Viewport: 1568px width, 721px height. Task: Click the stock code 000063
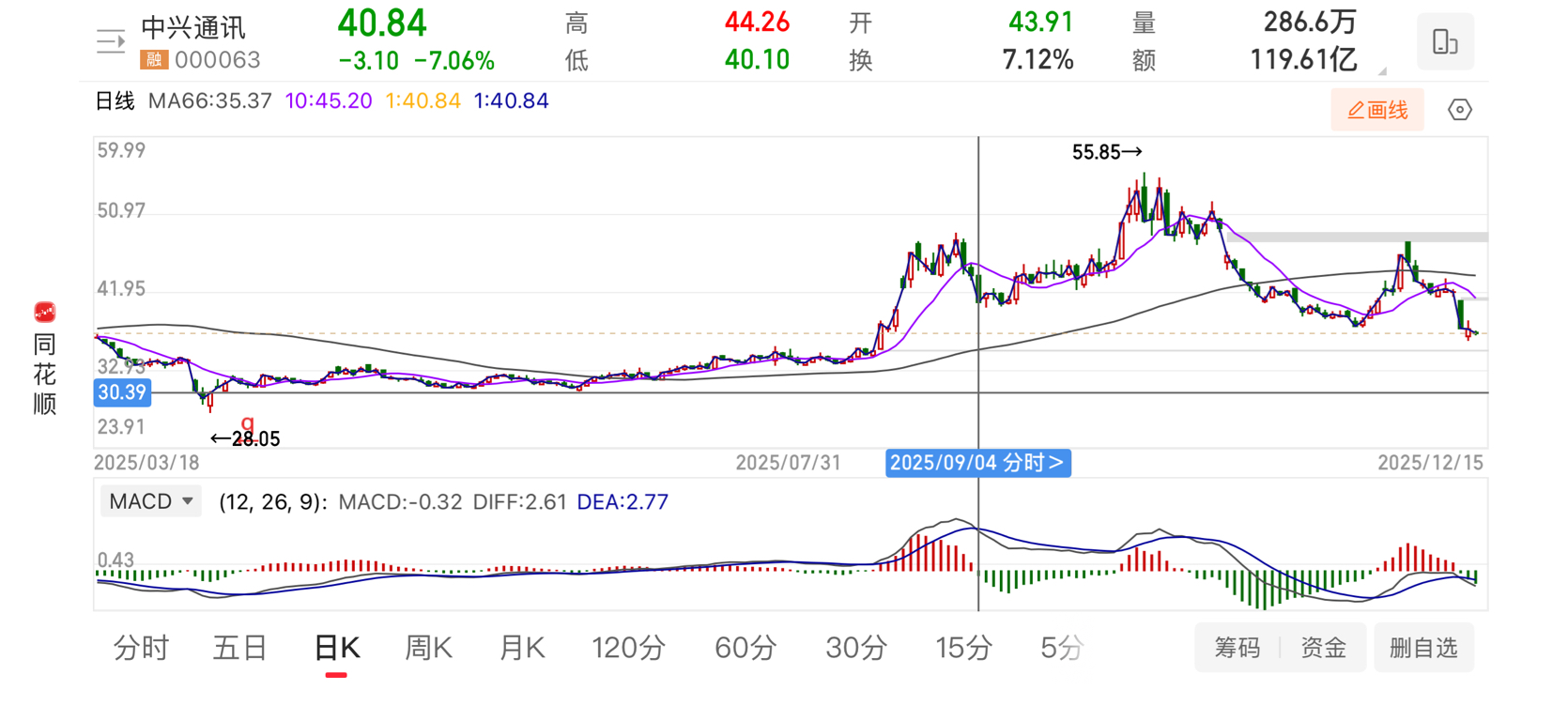(218, 60)
